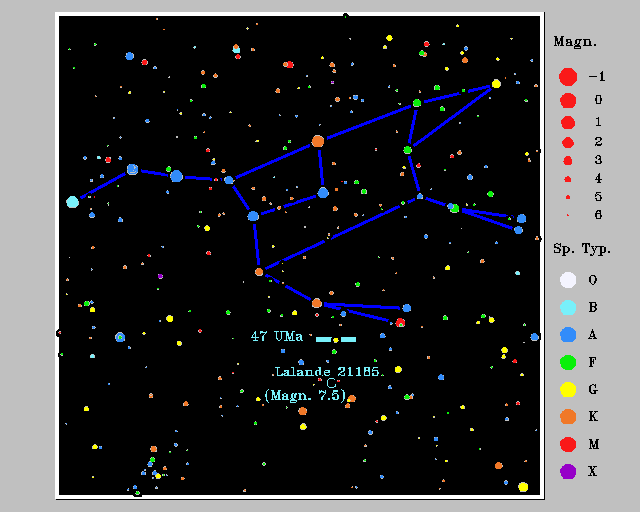
Task: Click the magnitude 5 red dot in legend
Action: coord(568,197)
